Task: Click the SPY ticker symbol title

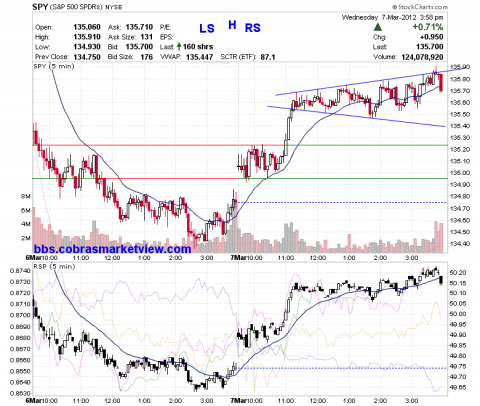Action: click(x=40, y=7)
